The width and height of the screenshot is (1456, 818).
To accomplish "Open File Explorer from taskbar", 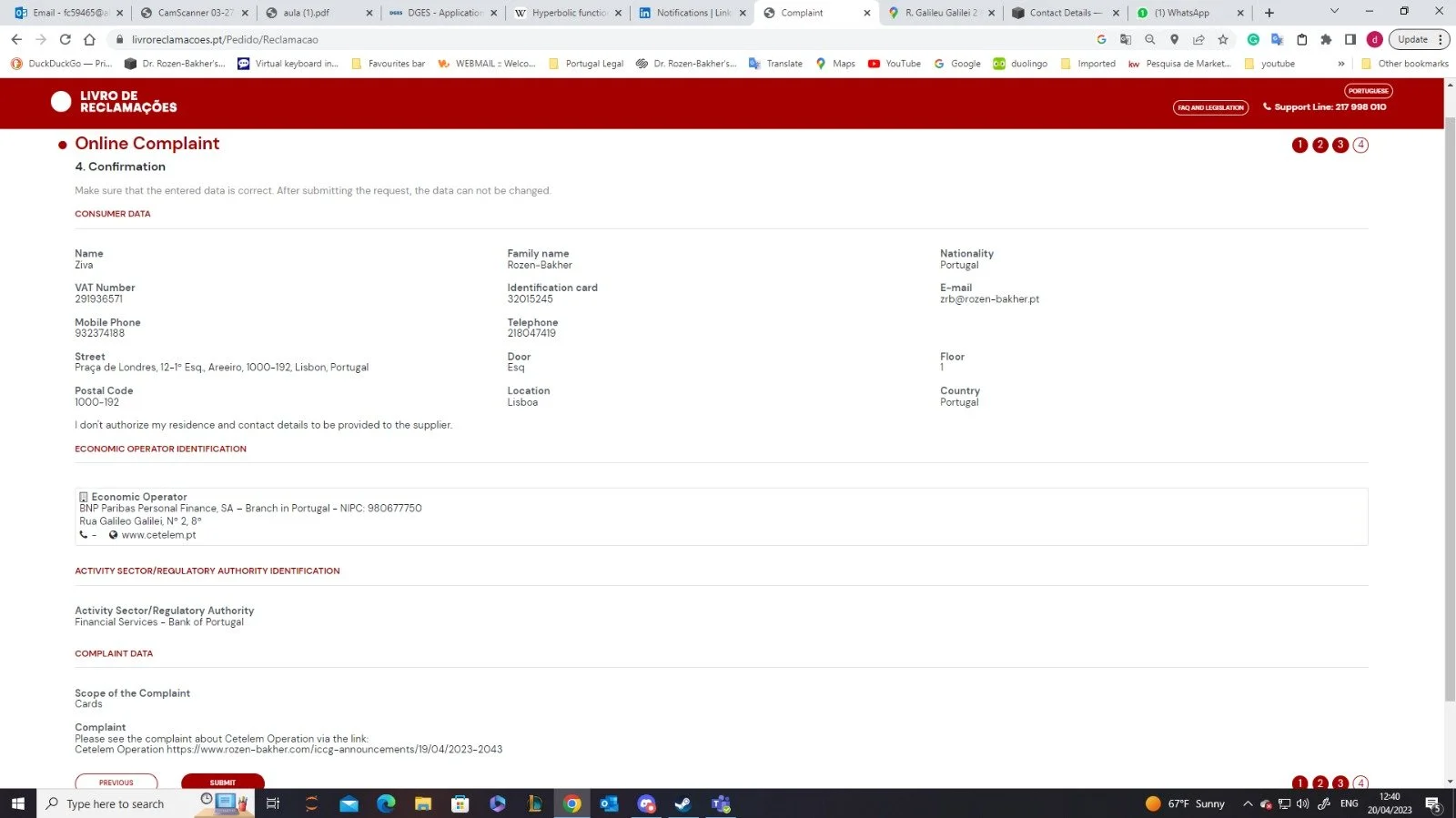I will [x=422, y=803].
